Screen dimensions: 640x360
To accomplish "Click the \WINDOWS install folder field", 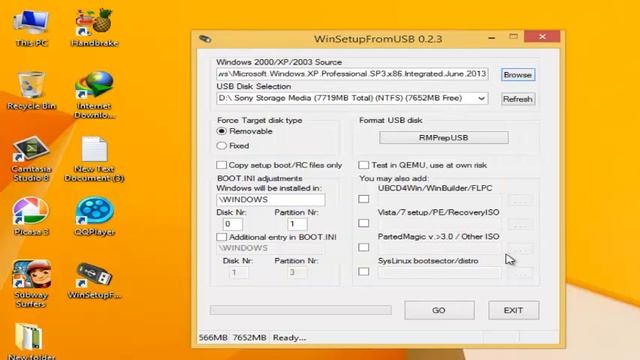I will pyautogui.click(x=271, y=200).
